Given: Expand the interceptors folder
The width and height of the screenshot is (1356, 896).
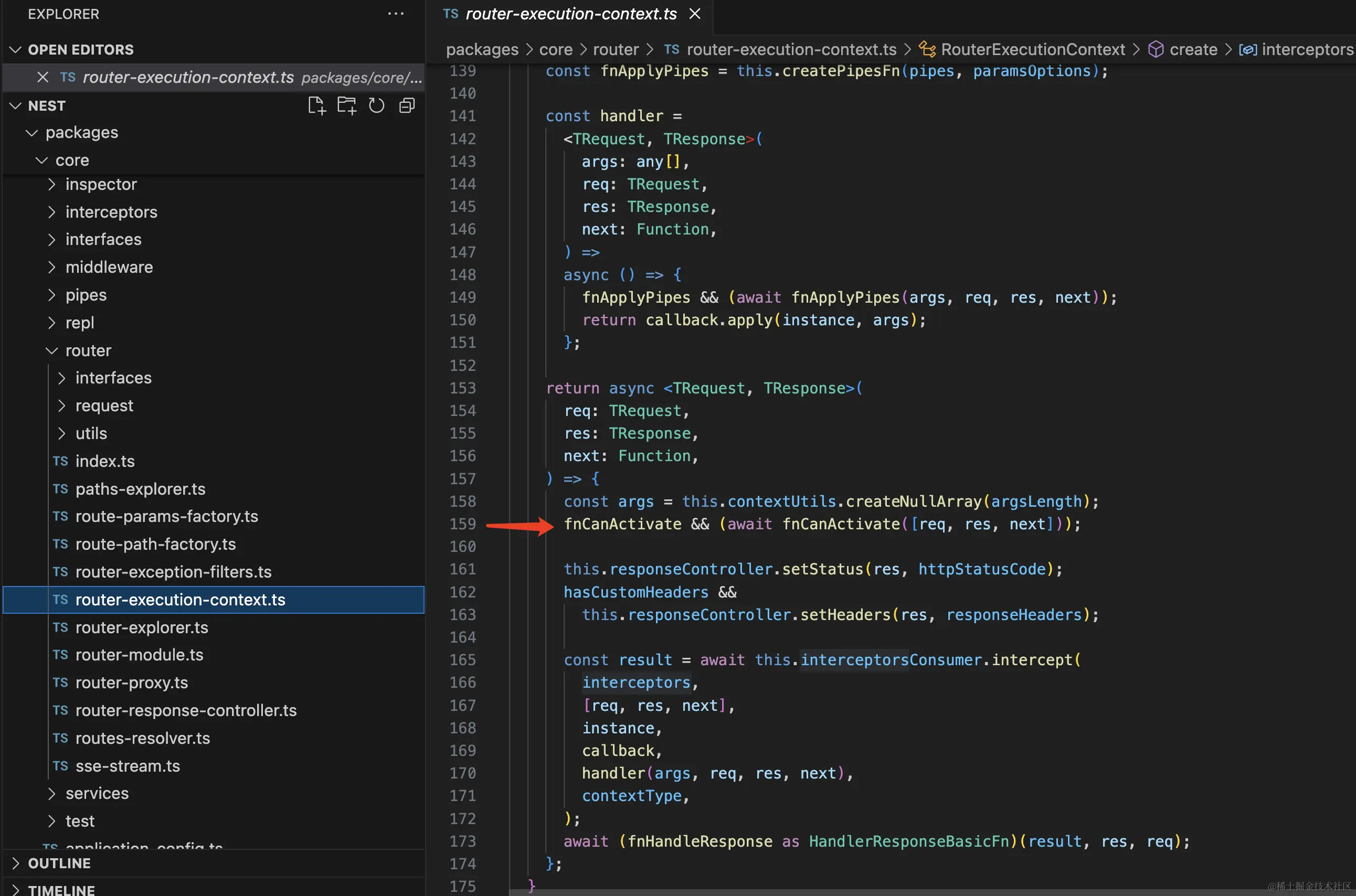Looking at the screenshot, I should click(52, 212).
